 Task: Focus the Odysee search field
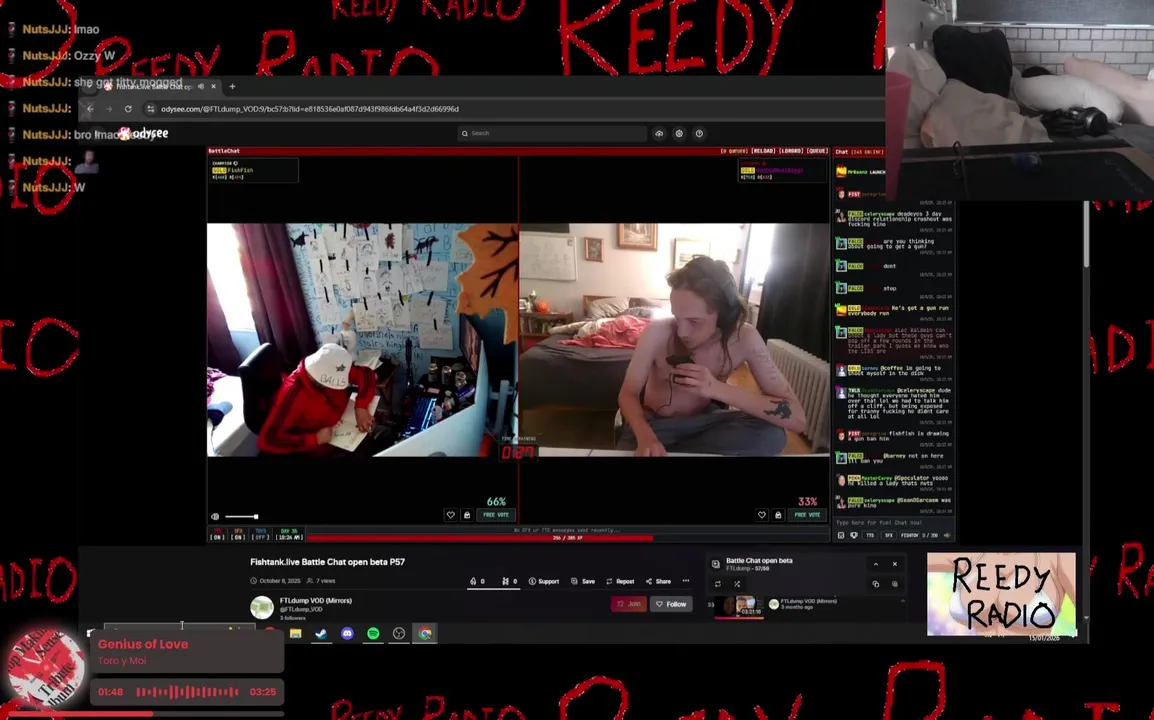[x=552, y=133]
